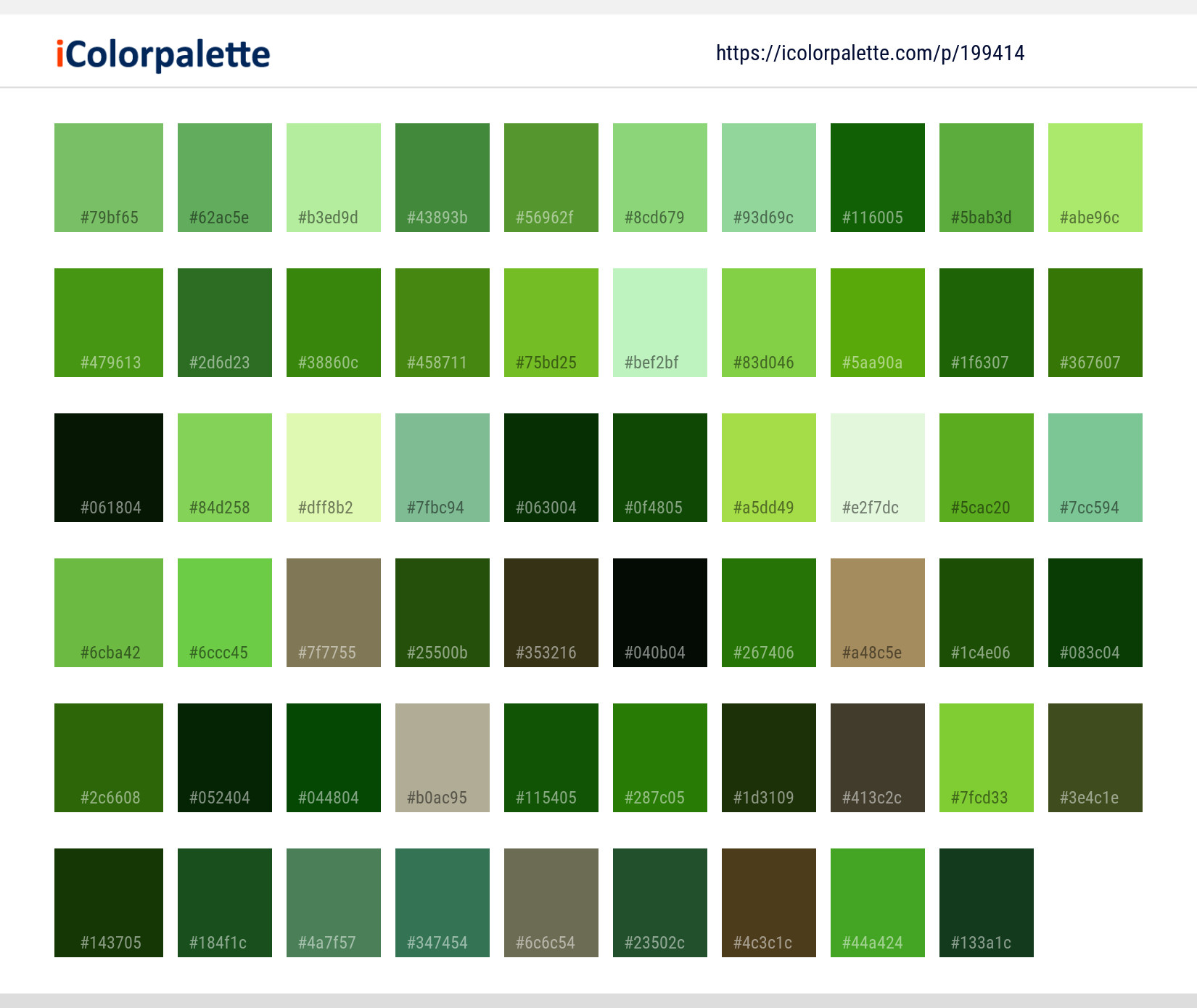The height and width of the screenshot is (1008, 1197).
Task: Select the #1f6307 swatch
Action: click(987, 323)
